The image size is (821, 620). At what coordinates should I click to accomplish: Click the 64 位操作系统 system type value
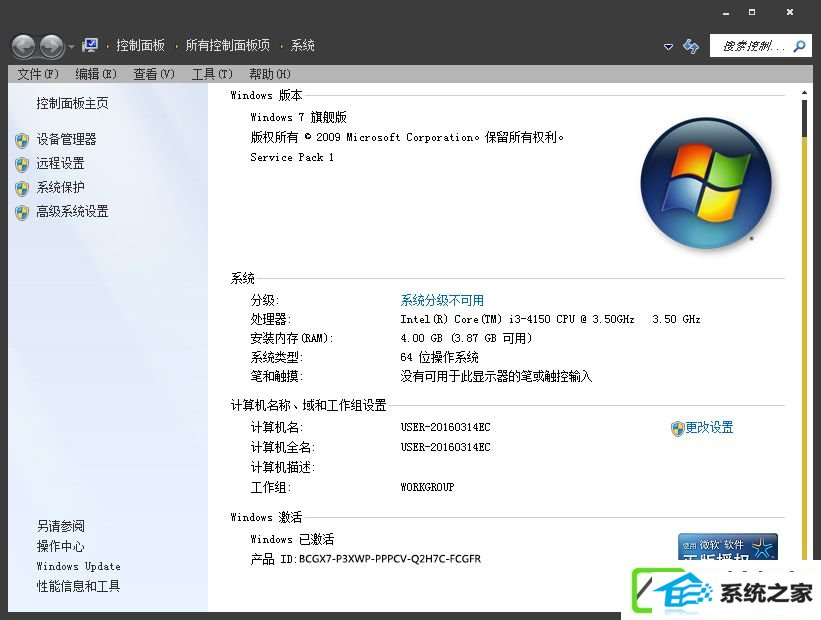click(x=439, y=357)
